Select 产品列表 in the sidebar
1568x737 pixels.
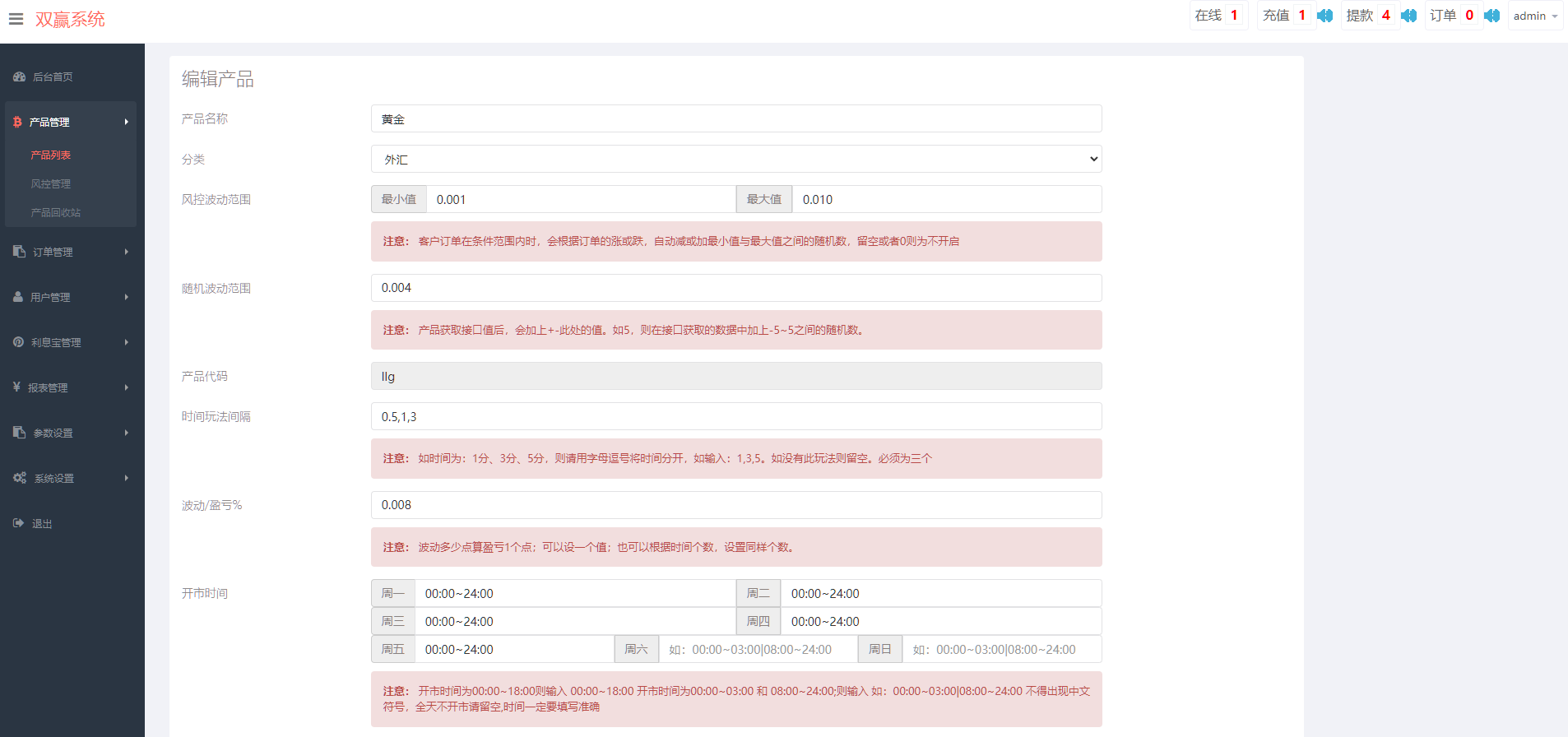coord(51,155)
